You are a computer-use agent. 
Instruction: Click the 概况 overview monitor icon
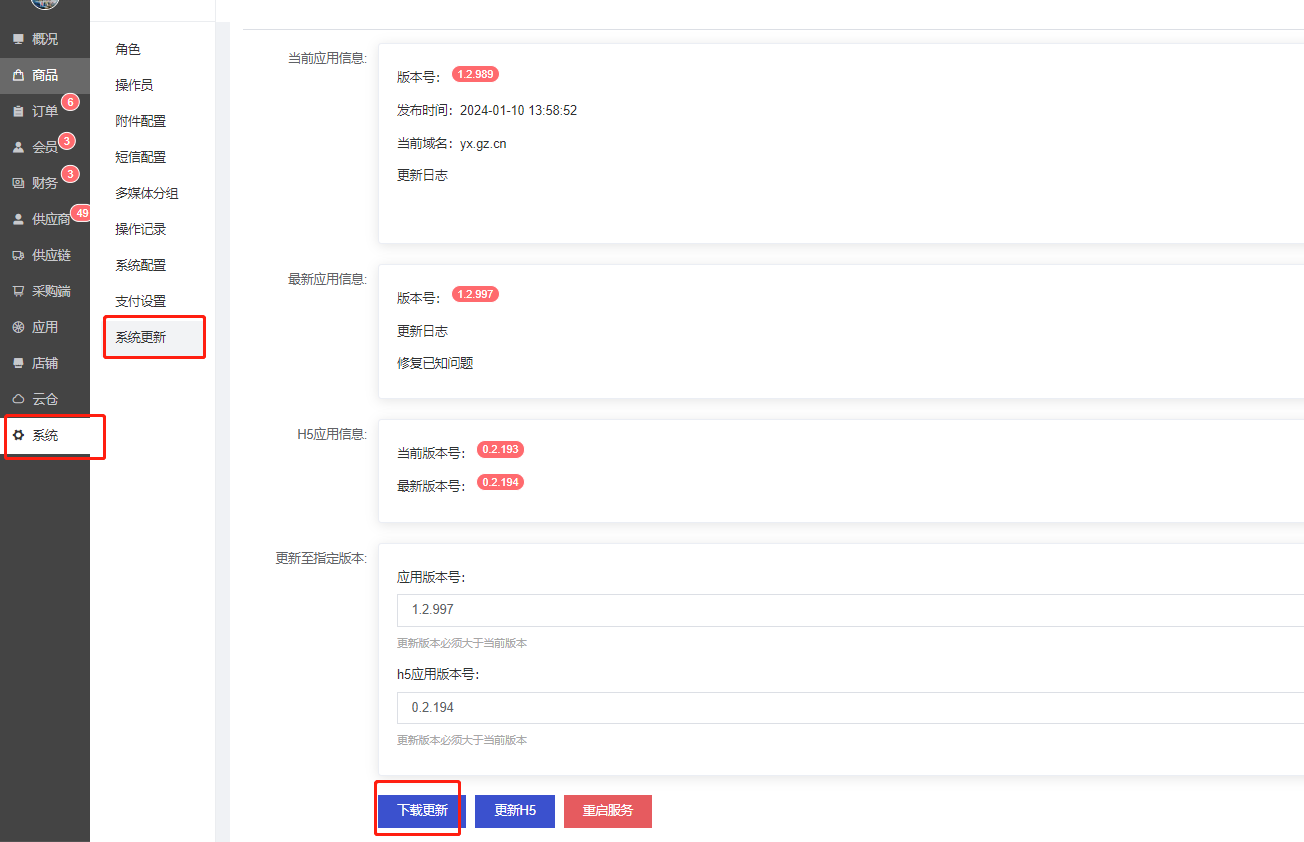click(18, 39)
